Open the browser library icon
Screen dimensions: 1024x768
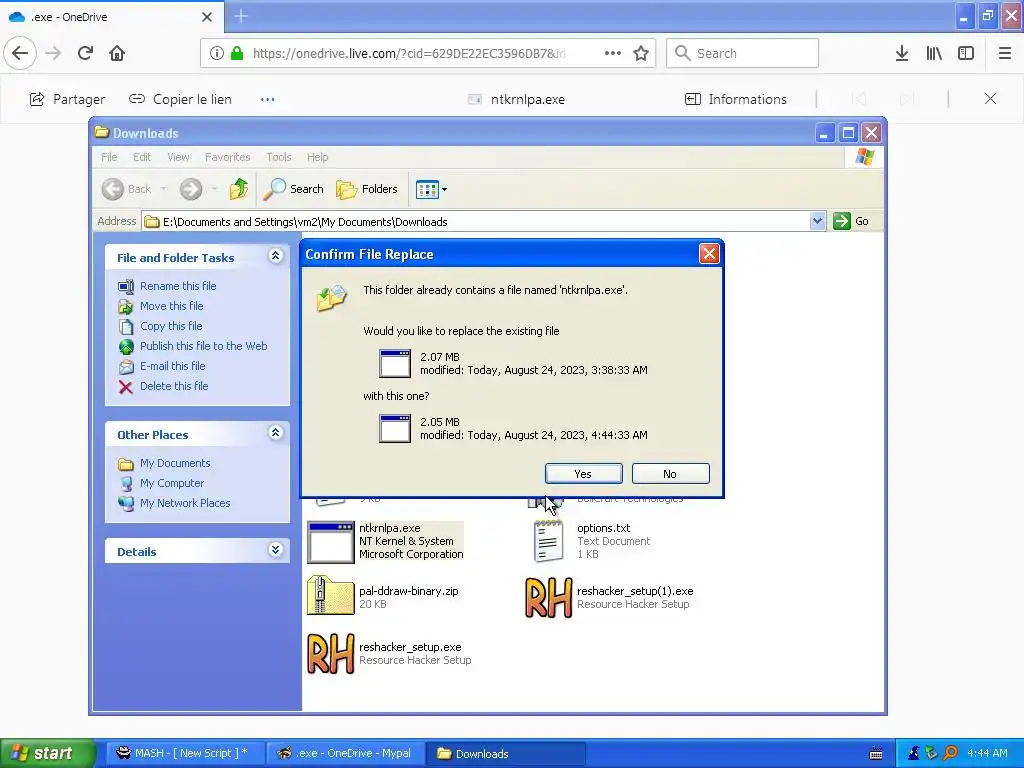(934, 53)
